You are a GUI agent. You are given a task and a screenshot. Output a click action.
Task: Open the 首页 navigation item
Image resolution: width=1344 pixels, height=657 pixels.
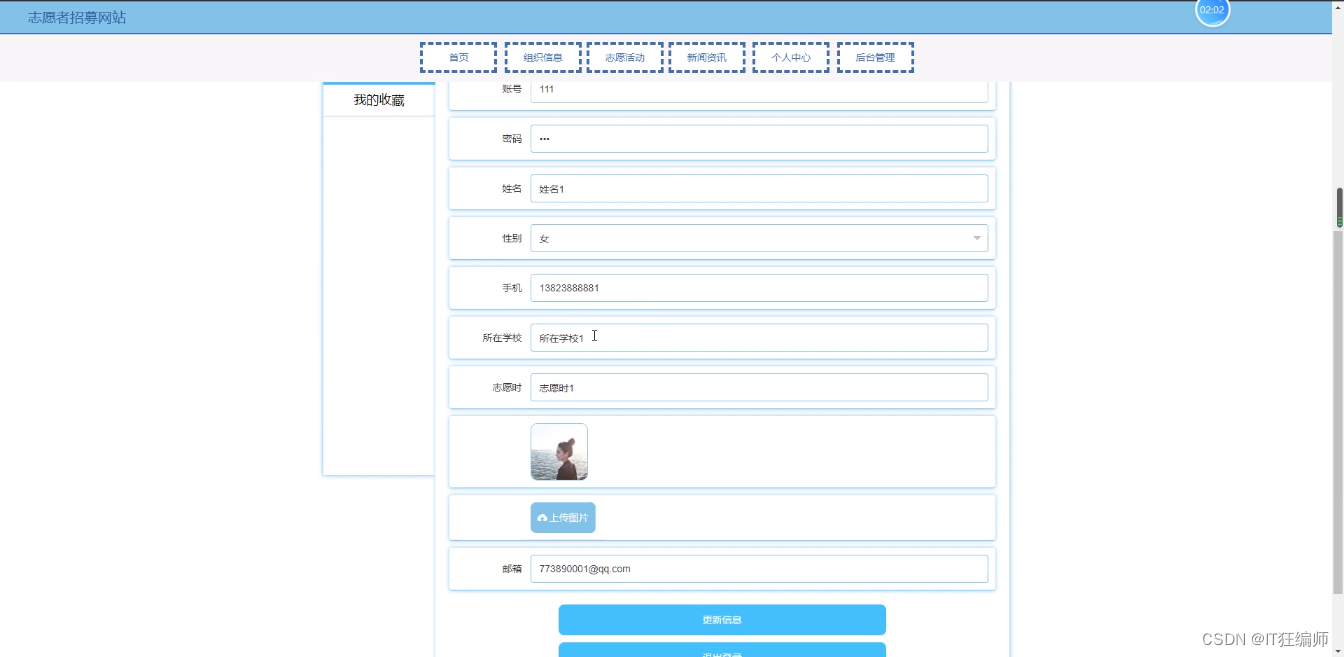[458, 58]
